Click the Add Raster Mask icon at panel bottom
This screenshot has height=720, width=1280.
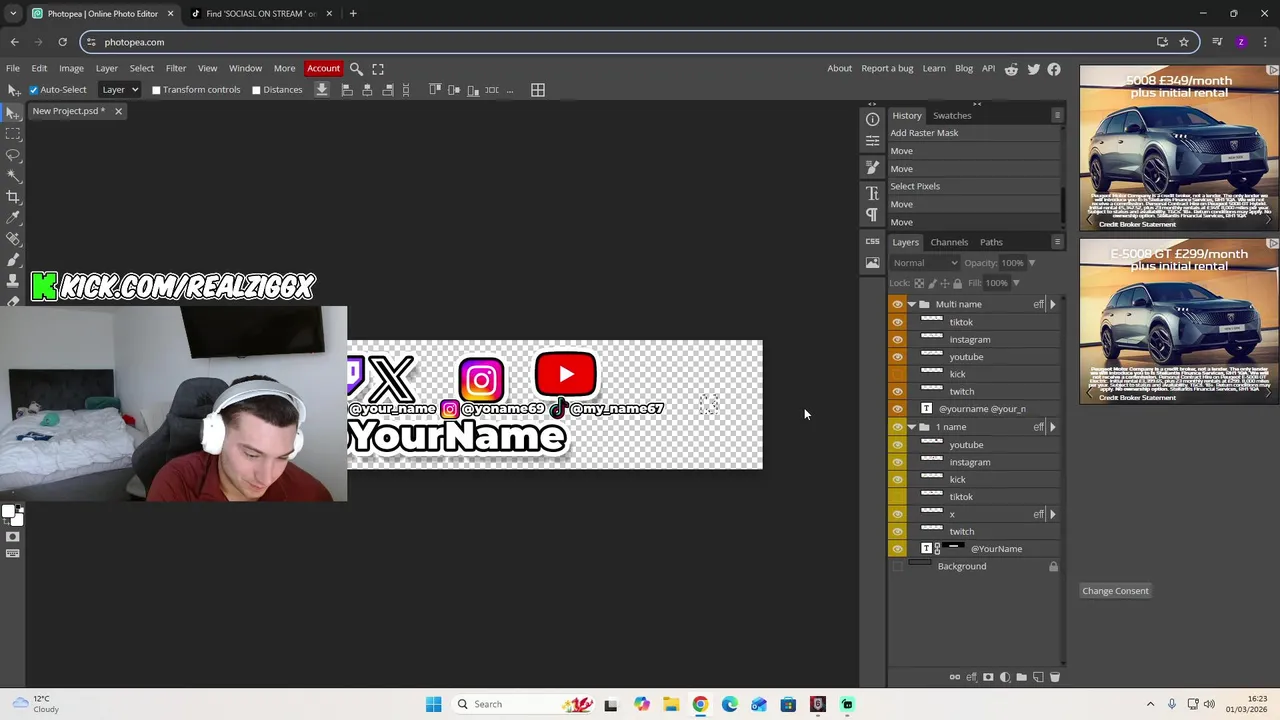pos(988,677)
